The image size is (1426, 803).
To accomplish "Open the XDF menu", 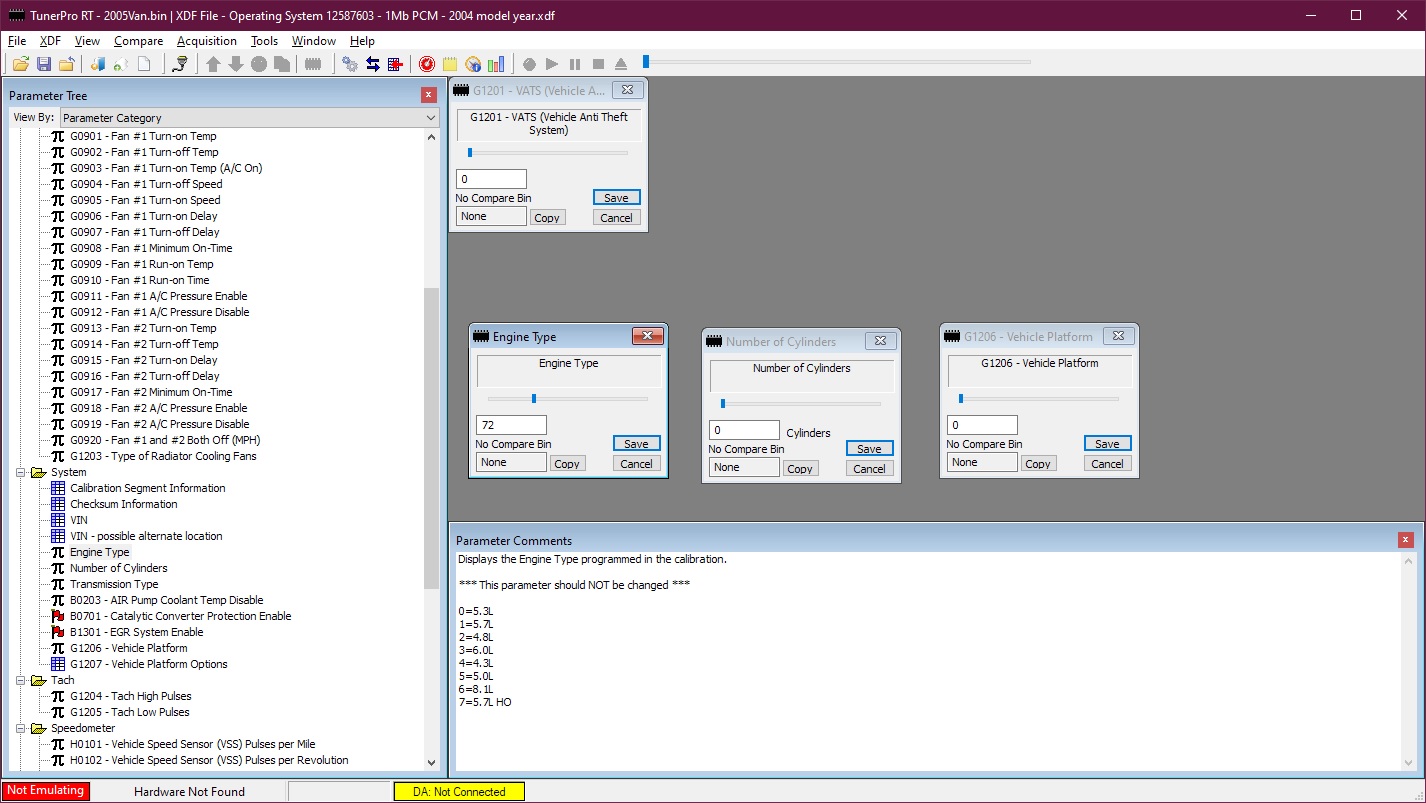I will (50, 41).
